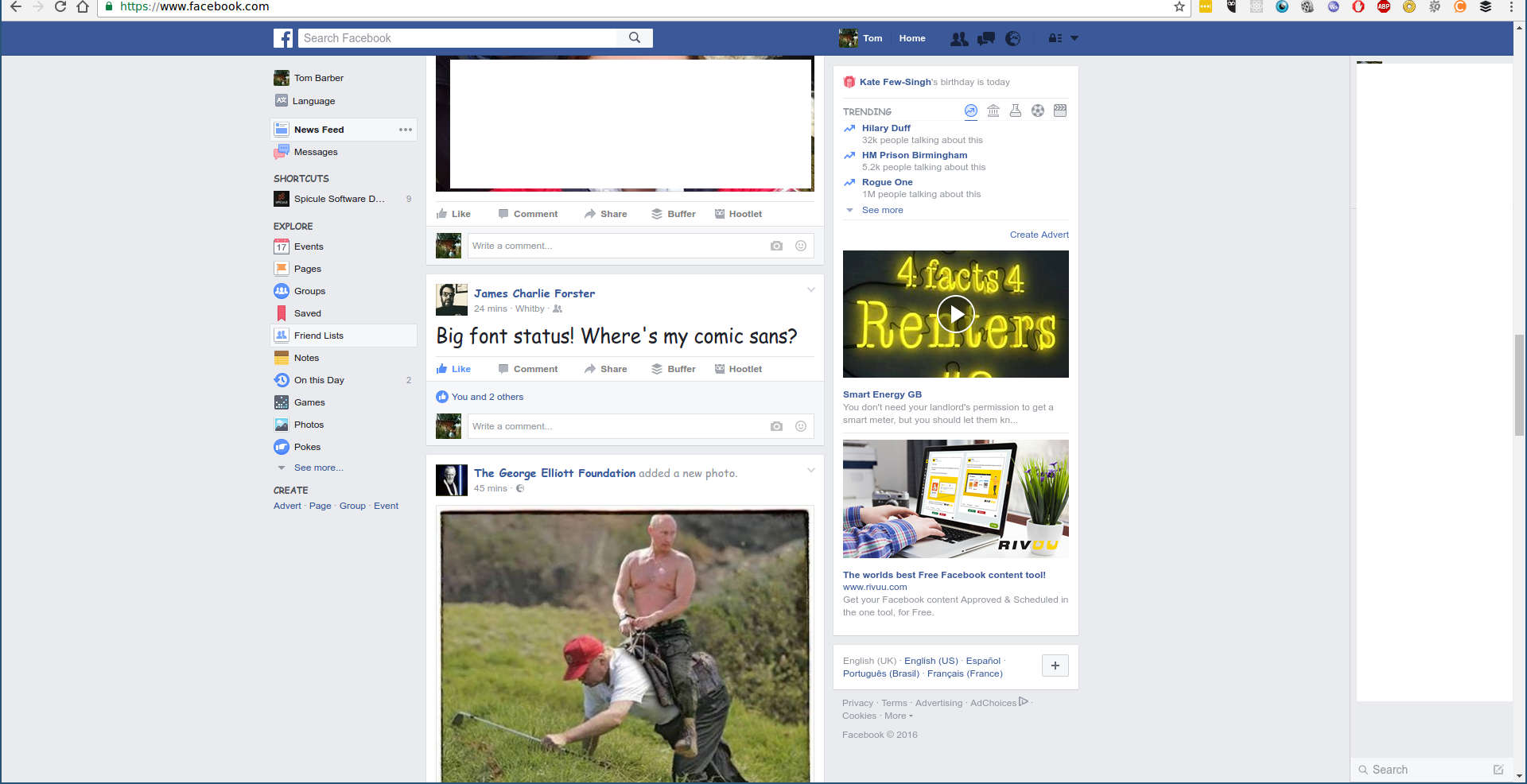Open emoji picker in James Charlie Forster's post comment box
The height and width of the screenshot is (784, 1527).
[x=801, y=426]
